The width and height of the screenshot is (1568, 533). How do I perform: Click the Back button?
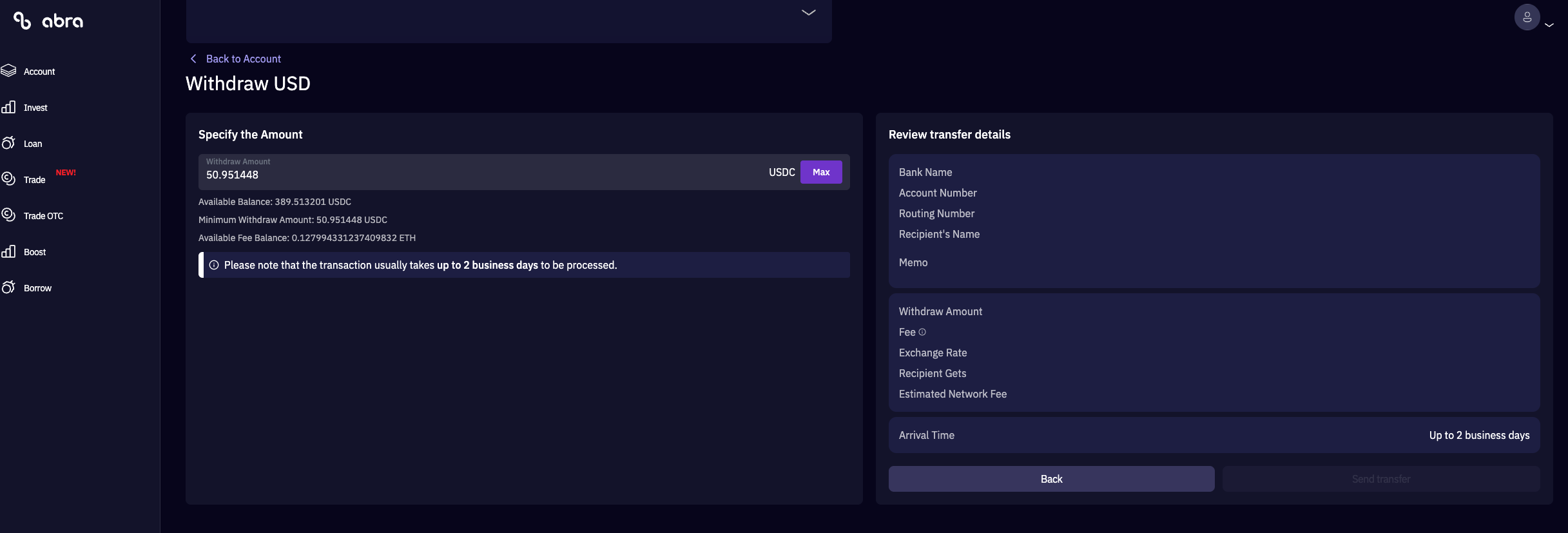click(x=1052, y=479)
